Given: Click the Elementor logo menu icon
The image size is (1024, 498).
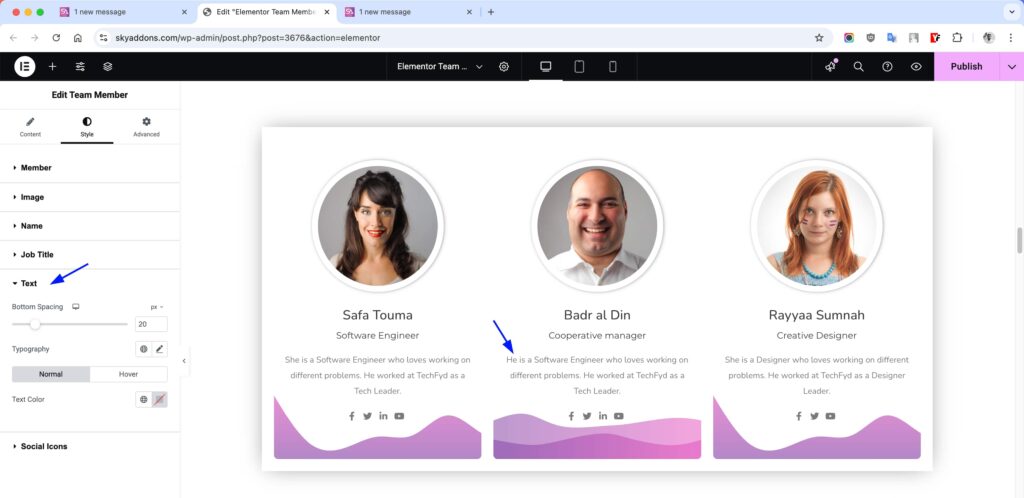Looking at the screenshot, I should (x=25, y=67).
